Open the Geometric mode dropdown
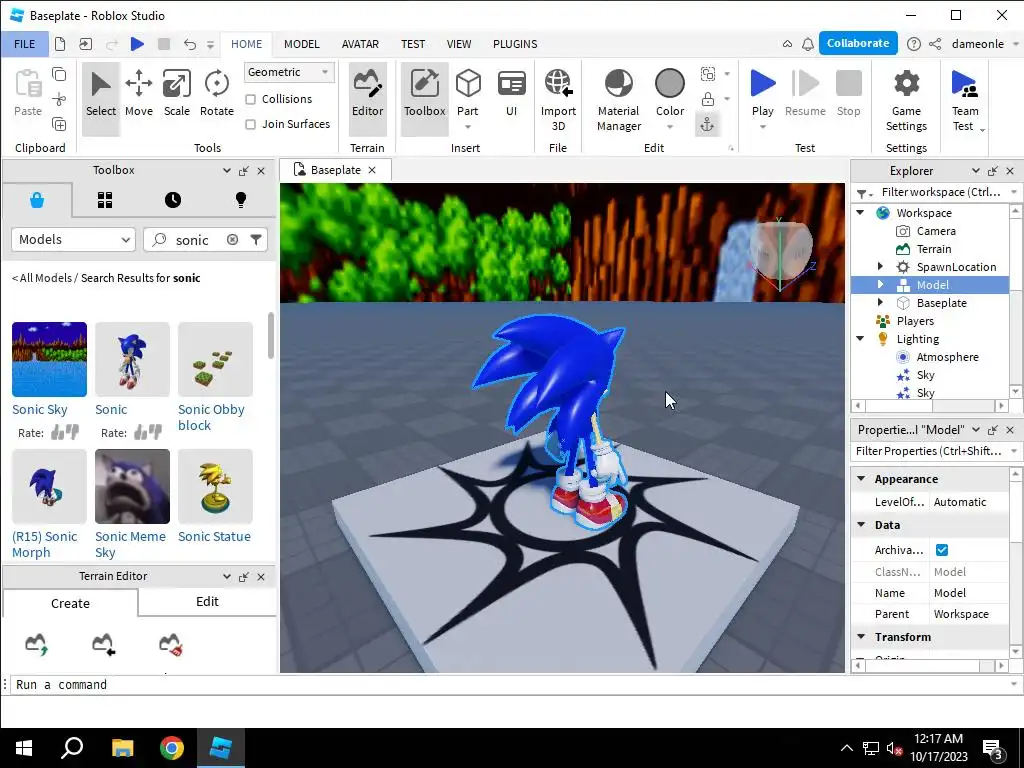 (x=289, y=72)
